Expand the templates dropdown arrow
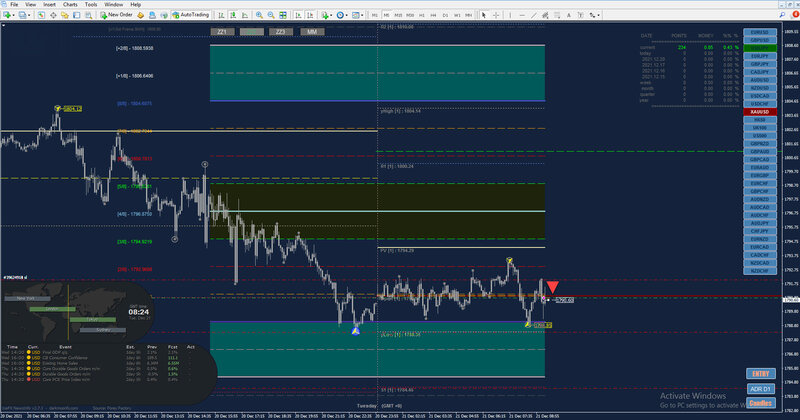 pyautogui.click(x=362, y=15)
